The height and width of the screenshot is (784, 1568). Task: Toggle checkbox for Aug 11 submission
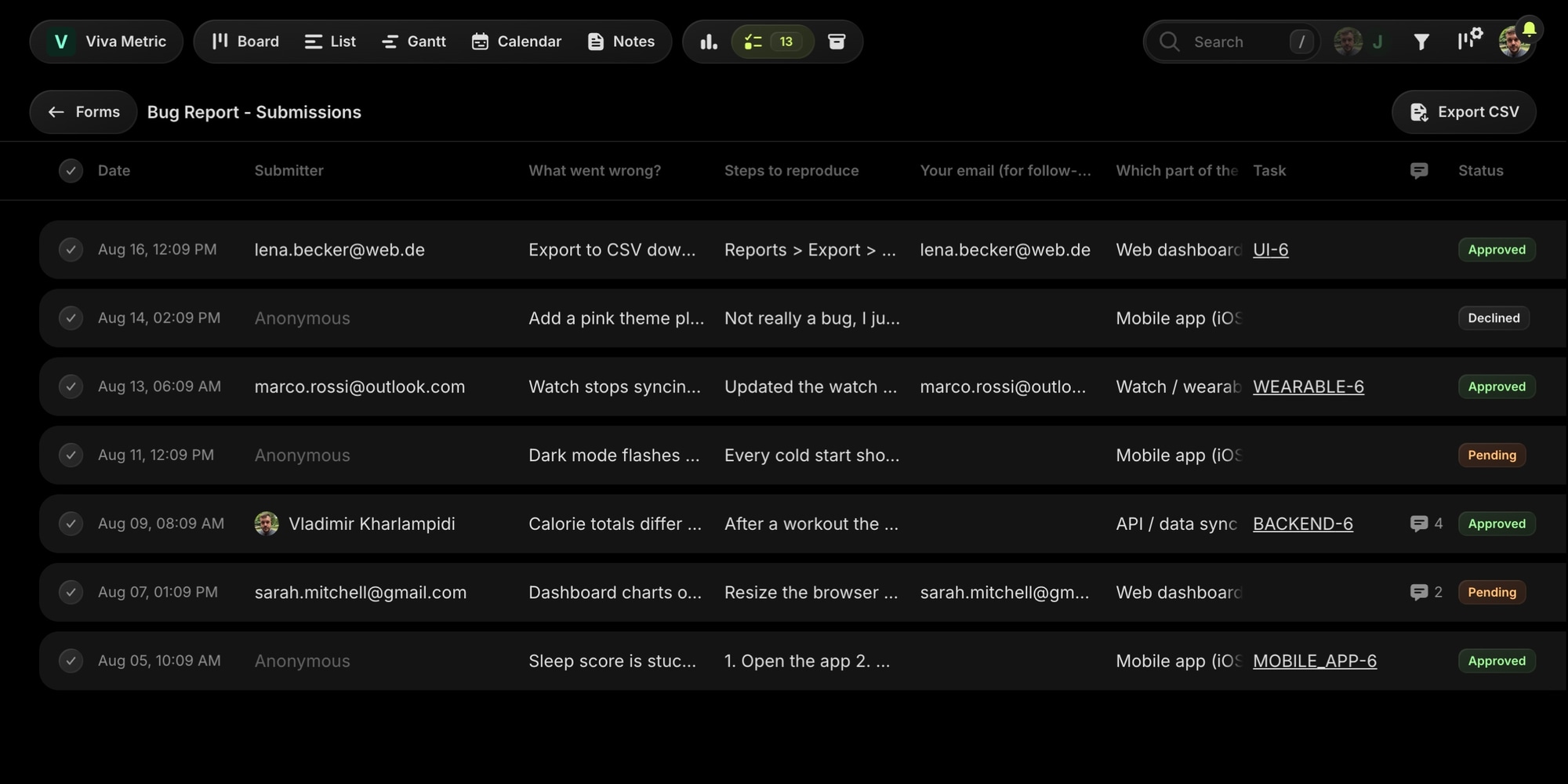[x=71, y=455]
